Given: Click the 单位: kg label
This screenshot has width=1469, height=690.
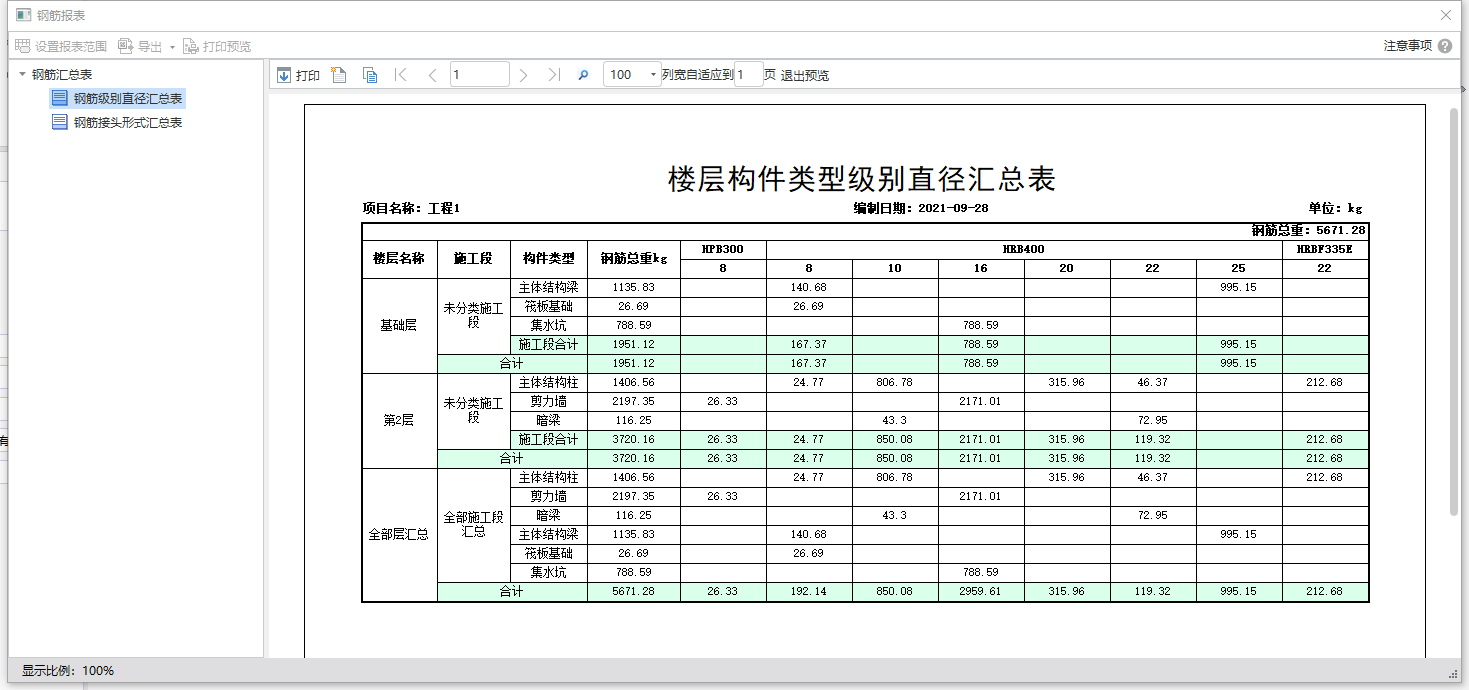Looking at the screenshot, I should [x=1335, y=208].
